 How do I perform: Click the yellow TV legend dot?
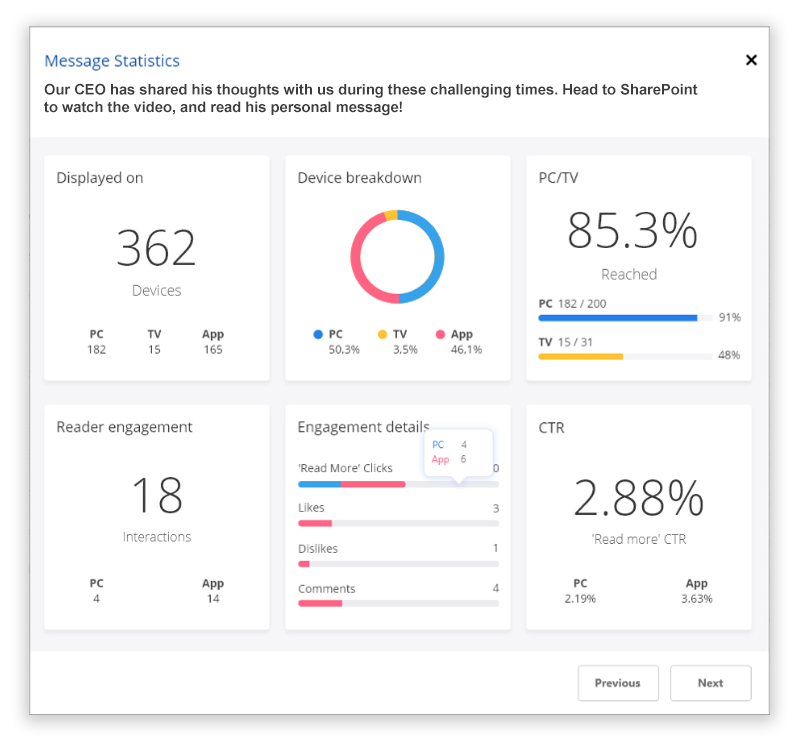(382, 335)
